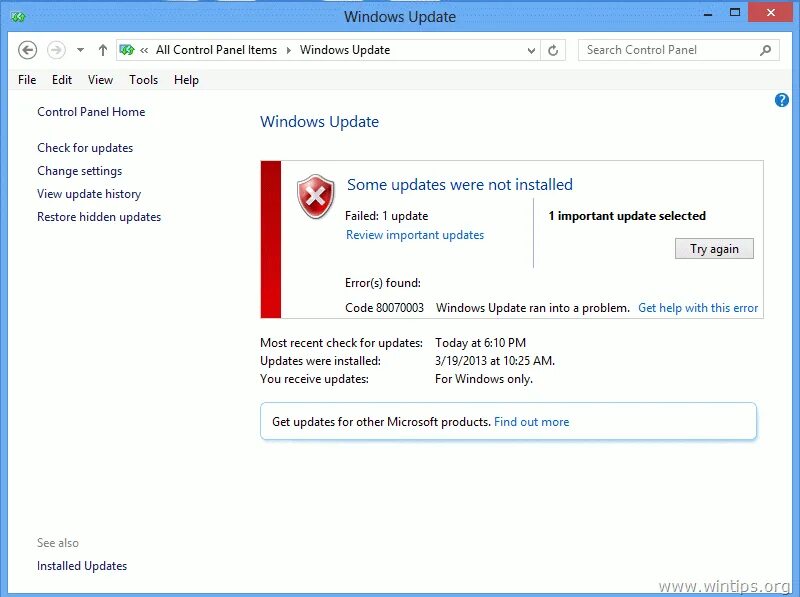Click '3/19/2013 at 10:25 AM.' value
The image size is (800, 597).
coord(494,361)
